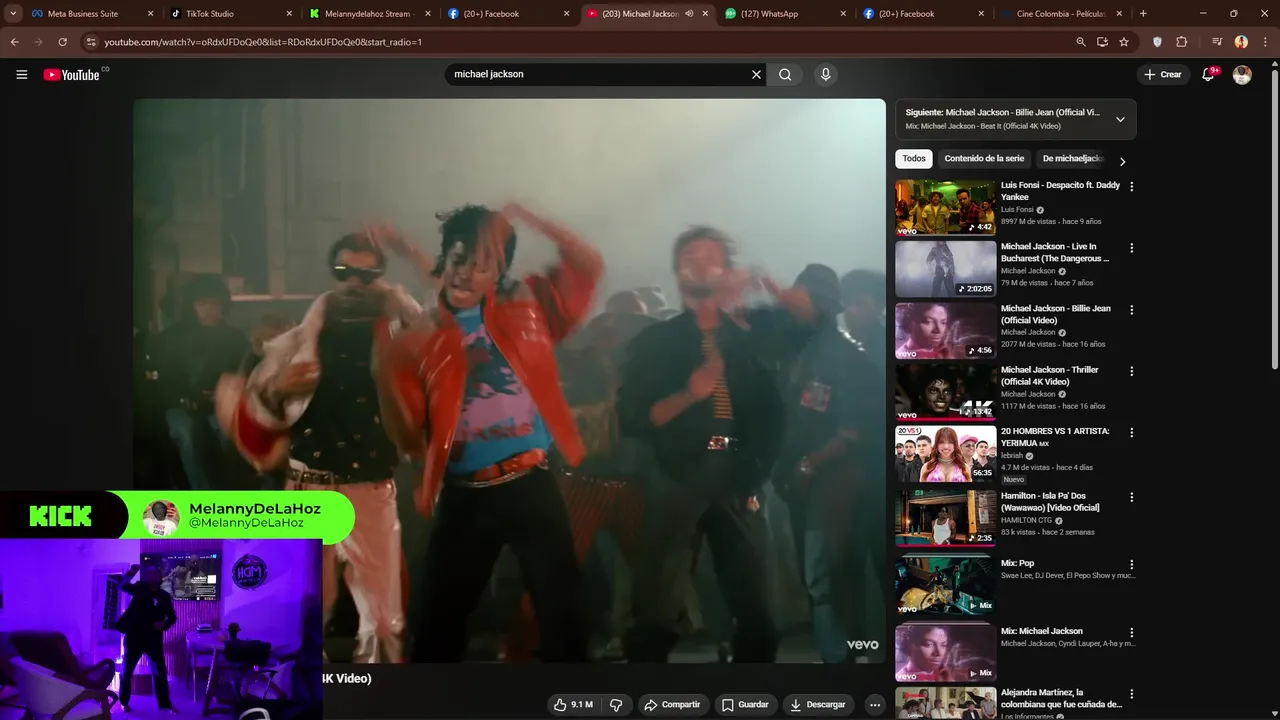Bookmark this page with star icon
Image resolution: width=1280 pixels, height=720 pixels.
point(1124,42)
